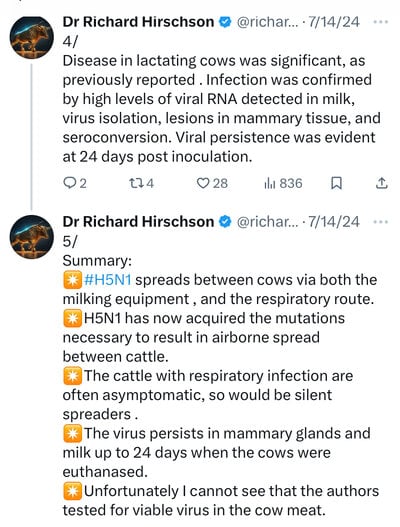Image resolution: width=400 pixels, height=527 pixels.
Task: Click the @richar... handle on summary tweet
Action: click(x=268, y=222)
